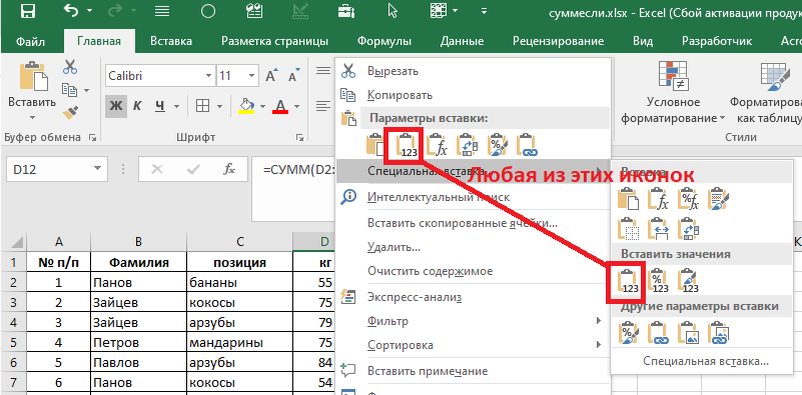Click the scissors Cut icon in ribbon
The image size is (802, 395).
[70, 67]
